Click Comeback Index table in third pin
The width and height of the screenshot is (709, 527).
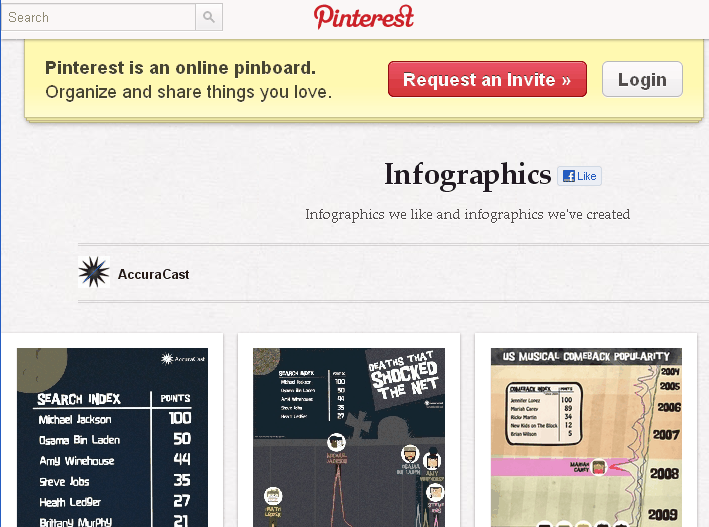point(543,413)
